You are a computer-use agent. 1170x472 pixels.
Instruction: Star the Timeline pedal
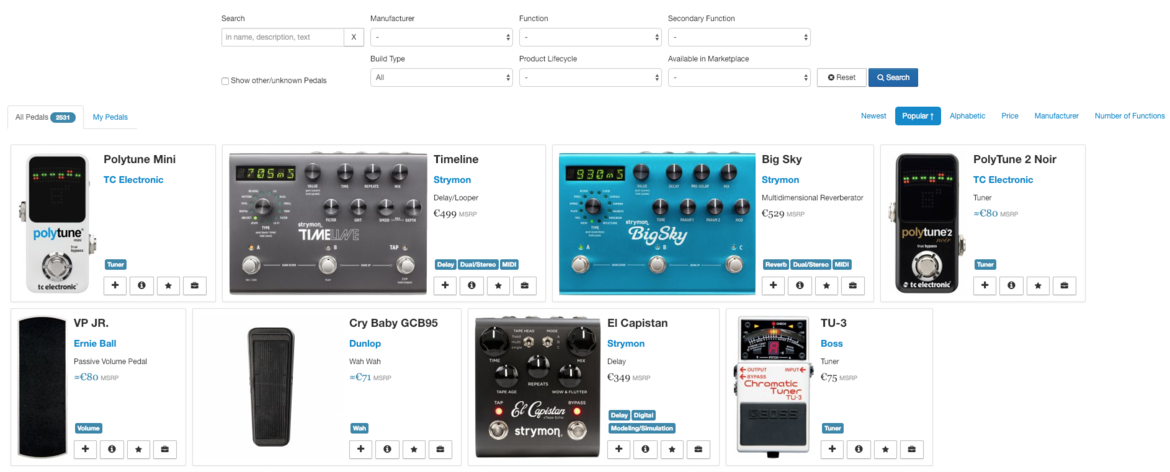pyautogui.click(x=498, y=285)
